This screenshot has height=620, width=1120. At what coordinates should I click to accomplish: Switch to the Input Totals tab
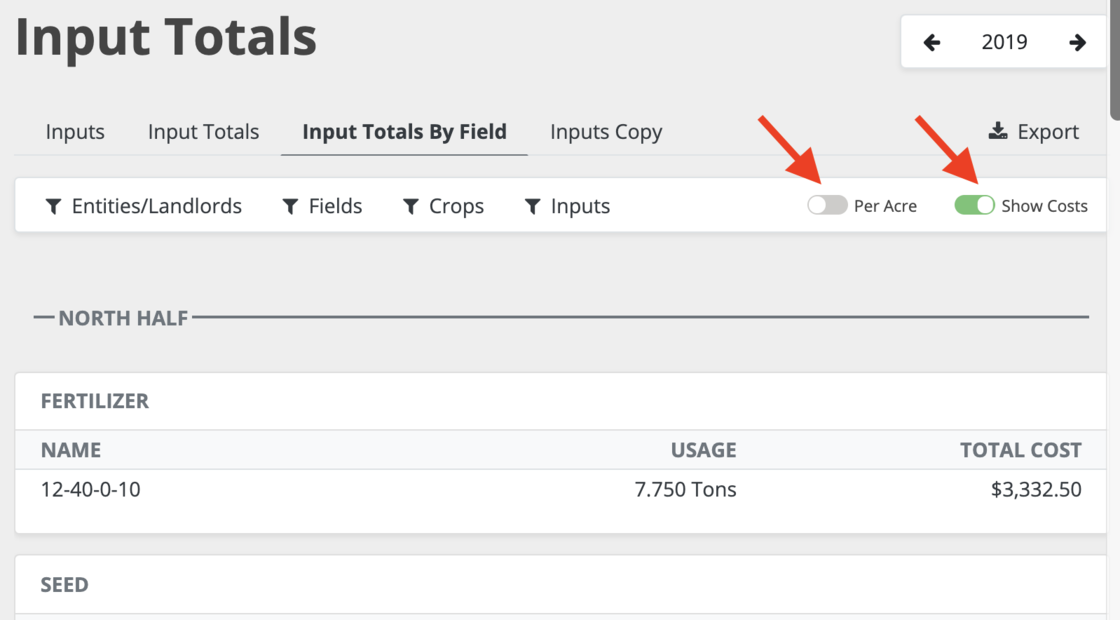[203, 132]
